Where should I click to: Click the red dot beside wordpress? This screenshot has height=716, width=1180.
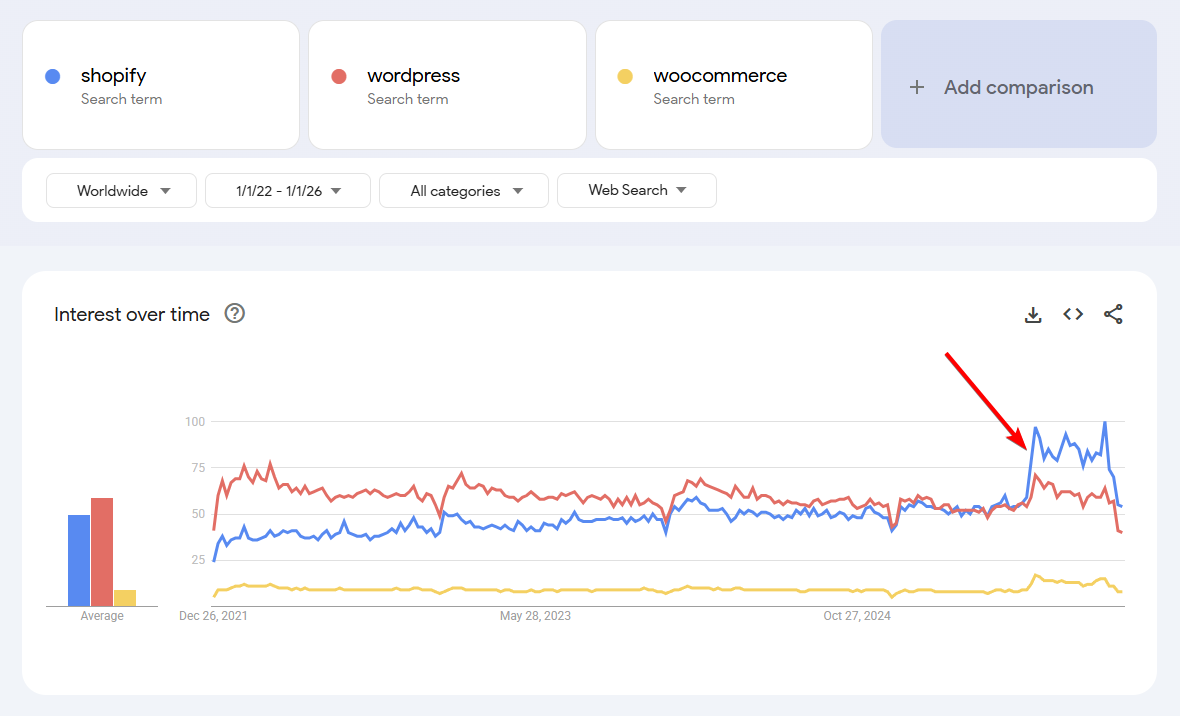[339, 76]
